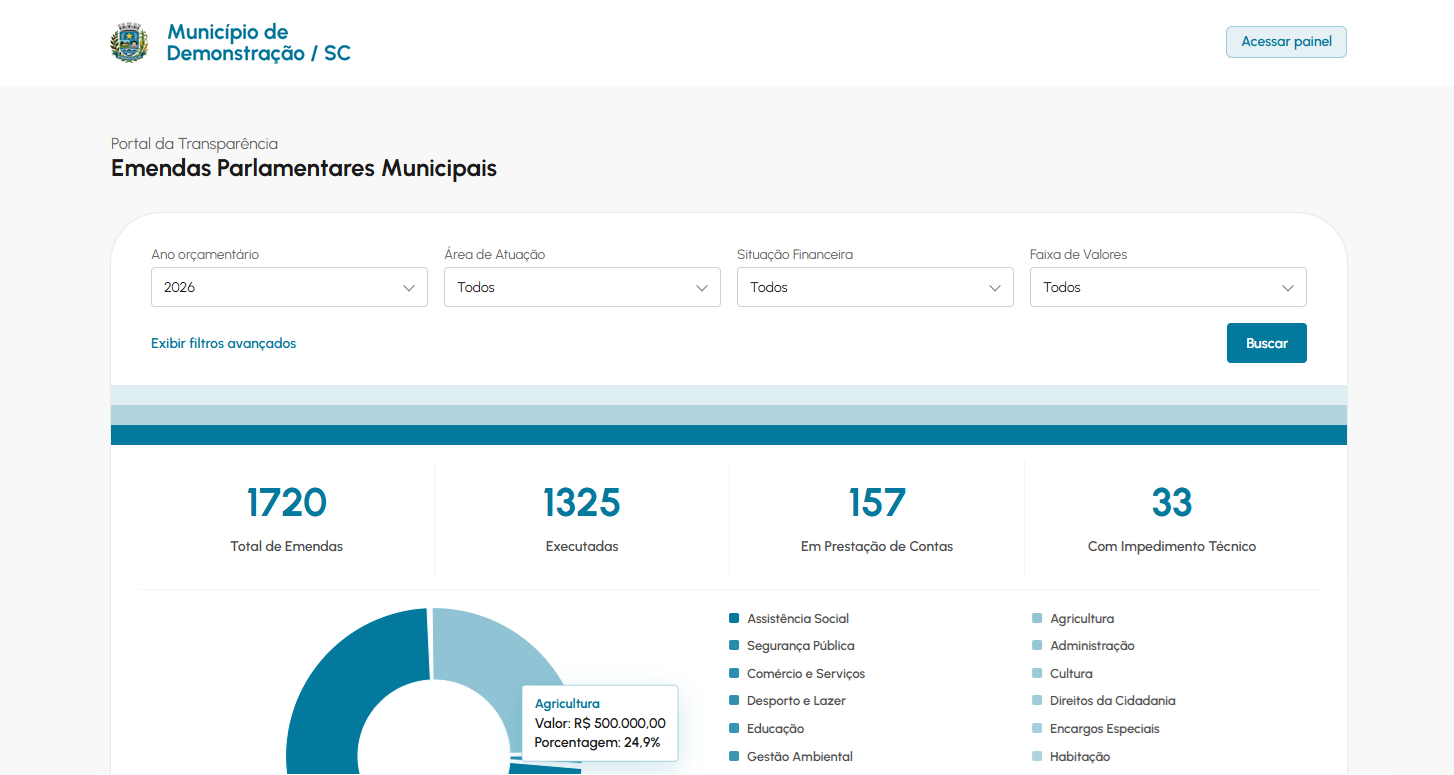1454x775 pixels.
Task: Toggle the Educação legend swatch
Action: [734, 729]
